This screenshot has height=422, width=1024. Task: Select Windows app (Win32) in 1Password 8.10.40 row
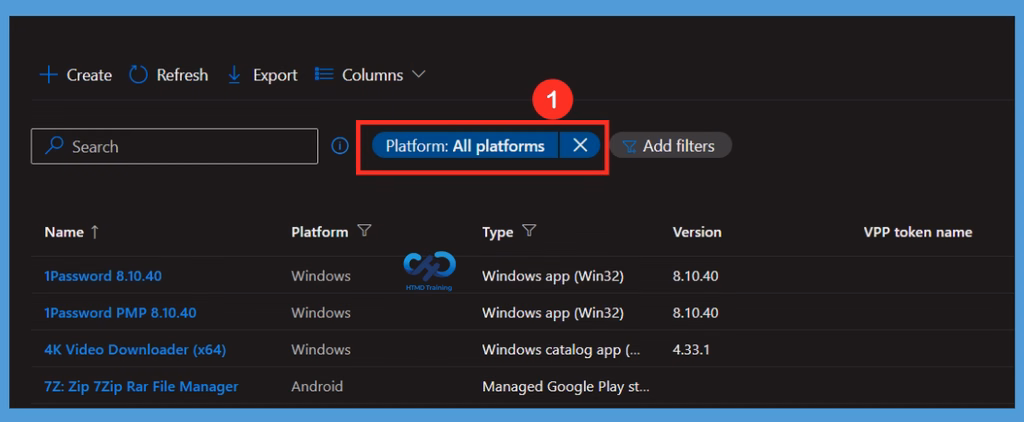coord(553,276)
